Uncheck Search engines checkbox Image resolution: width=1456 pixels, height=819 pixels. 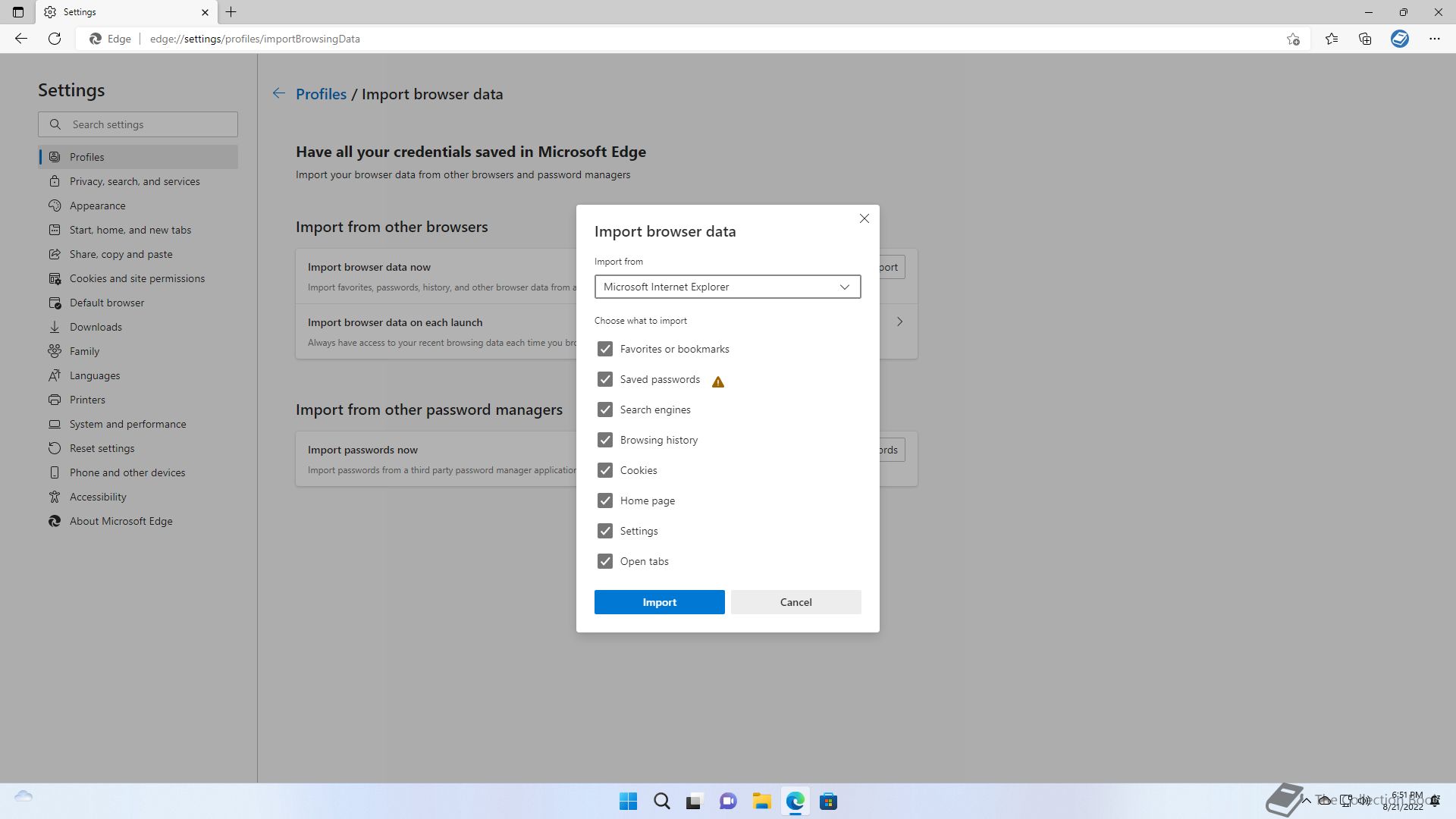click(605, 409)
